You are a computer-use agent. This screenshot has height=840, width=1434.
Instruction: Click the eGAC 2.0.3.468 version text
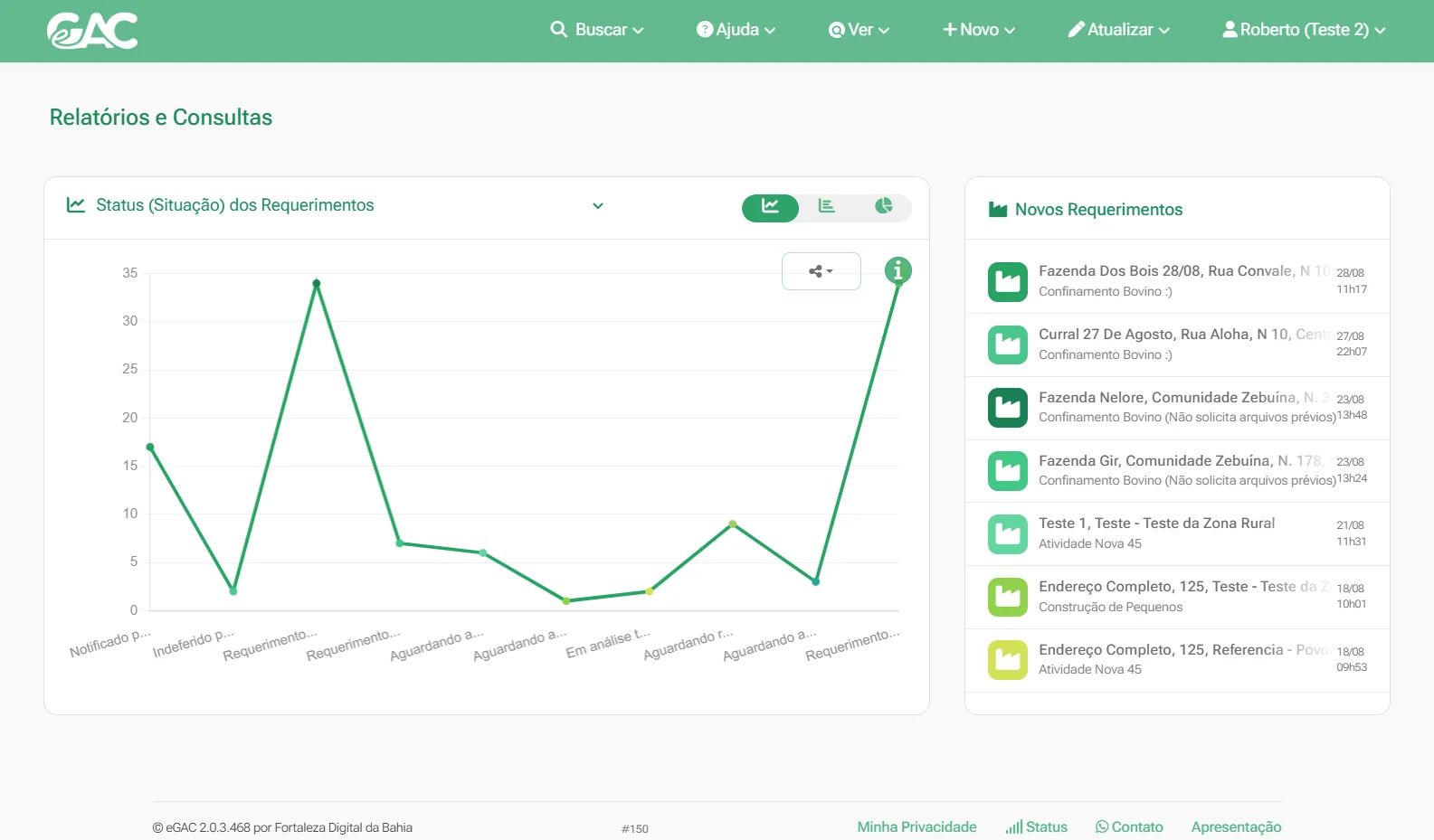click(x=282, y=827)
